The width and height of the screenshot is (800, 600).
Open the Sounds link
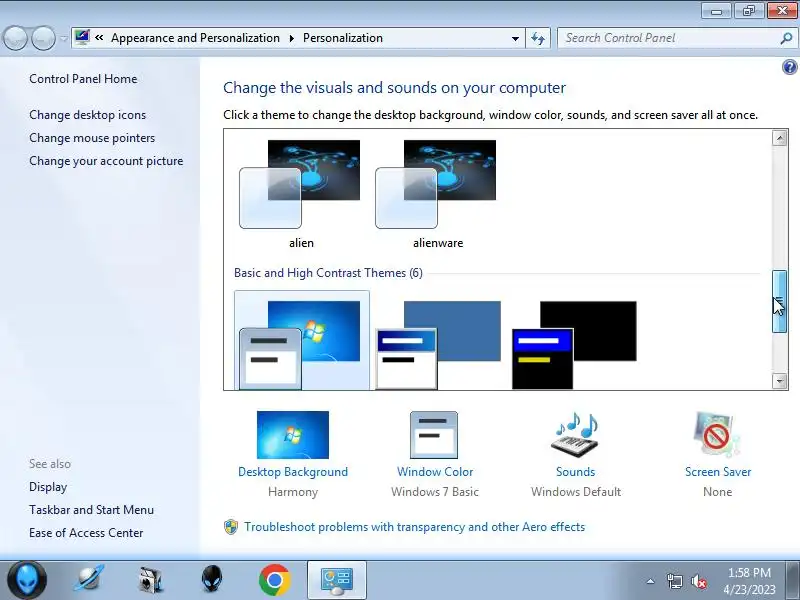pos(576,472)
